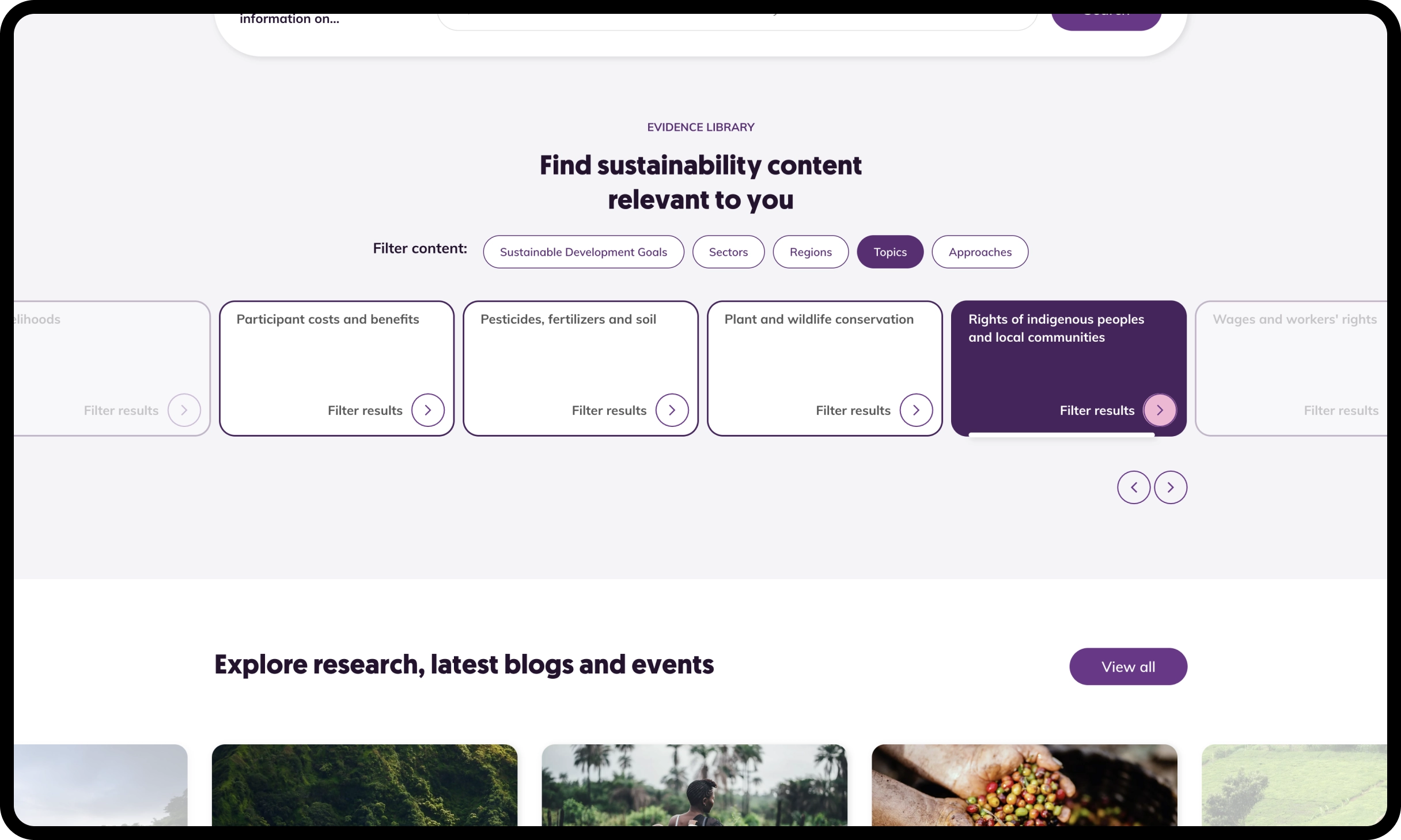Click Filter results on Wages and workers' rights card
1401x840 pixels.
coord(1342,411)
